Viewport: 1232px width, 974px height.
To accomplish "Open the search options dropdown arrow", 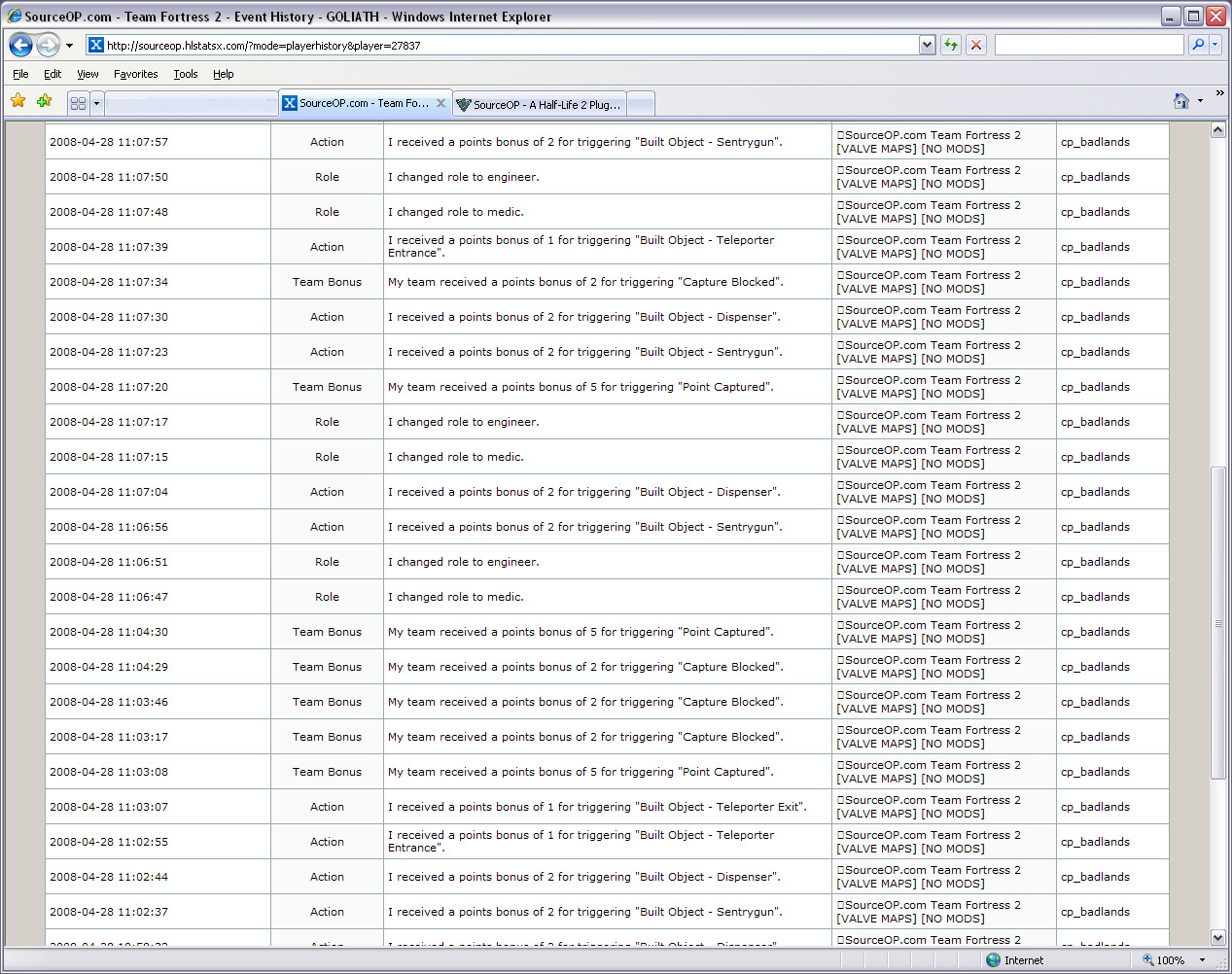I will click(x=1214, y=45).
